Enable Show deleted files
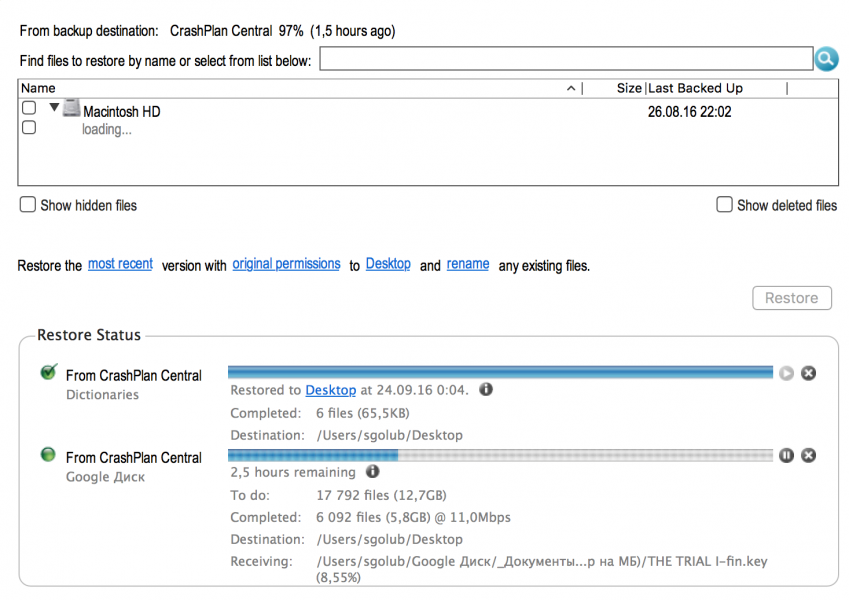The width and height of the screenshot is (849, 600). pos(725,205)
